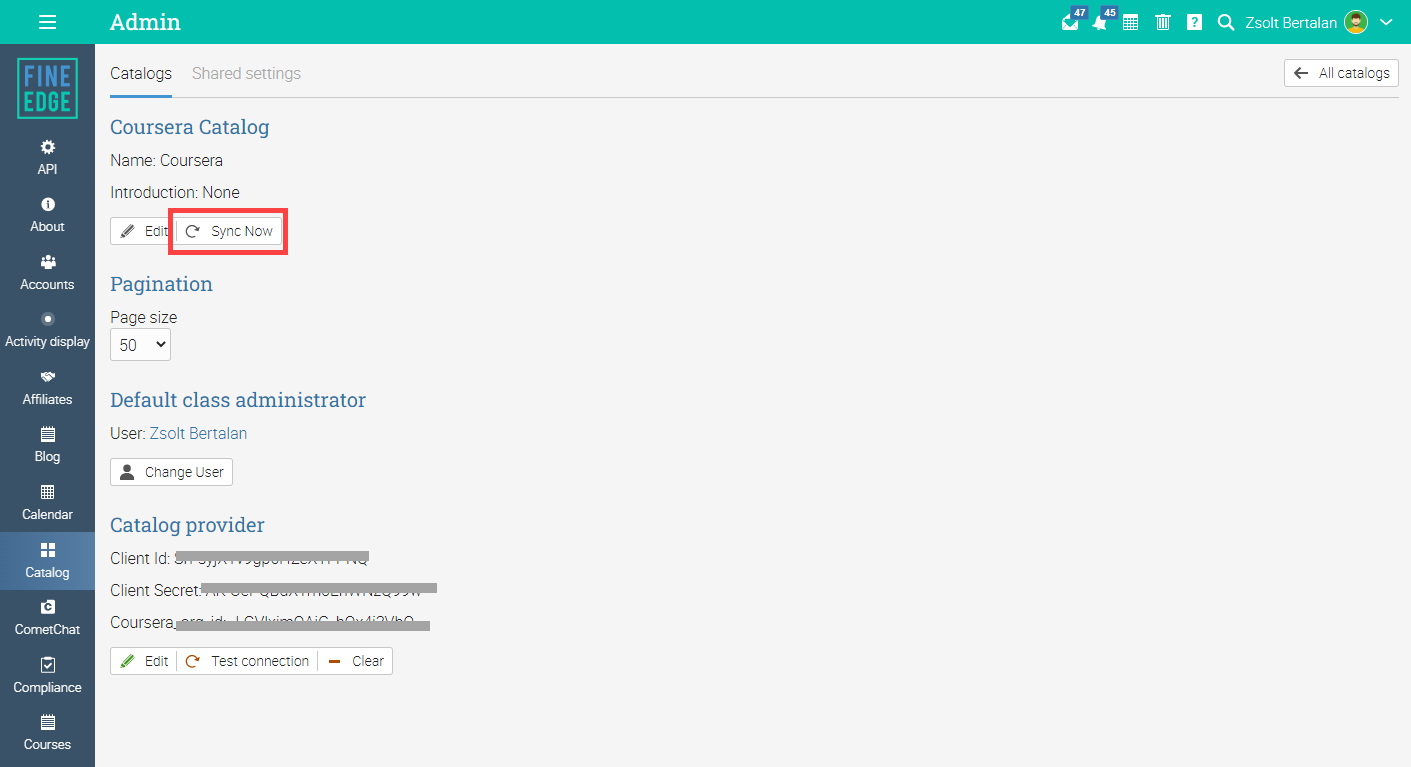Open Activity display in the sidebar

pos(47,329)
